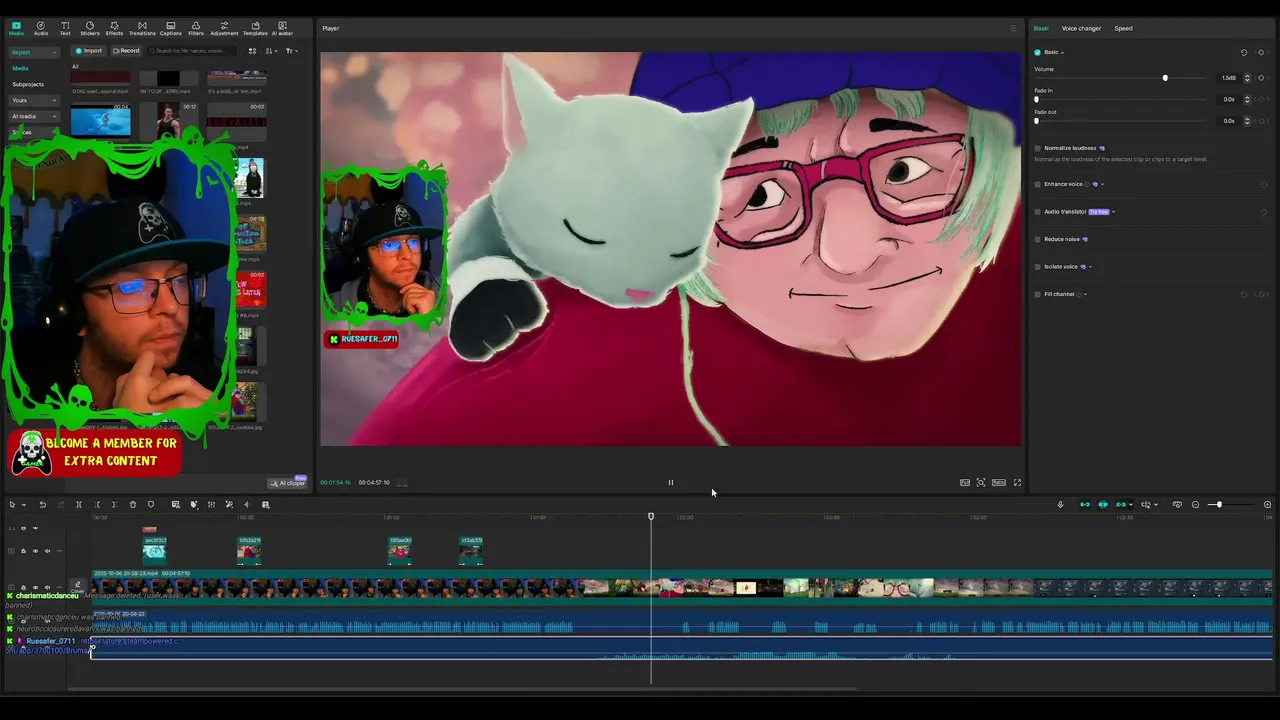Image resolution: width=1280 pixels, height=720 pixels.
Task: Open the Stickers panel
Action: click(x=90, y=27)
